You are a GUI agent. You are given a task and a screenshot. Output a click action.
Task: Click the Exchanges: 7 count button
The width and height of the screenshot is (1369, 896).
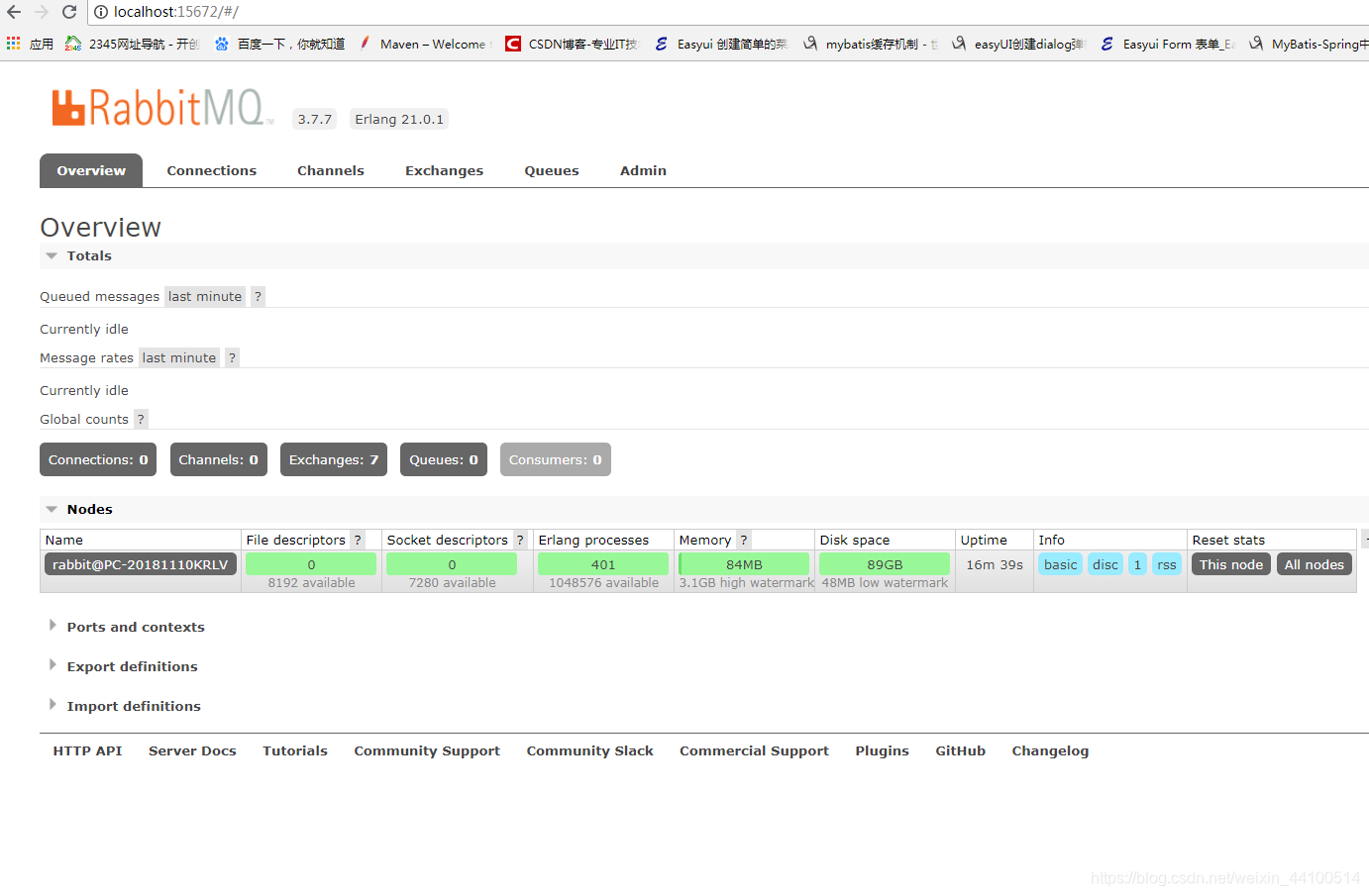pyautogui.click(x=334, y=459)
